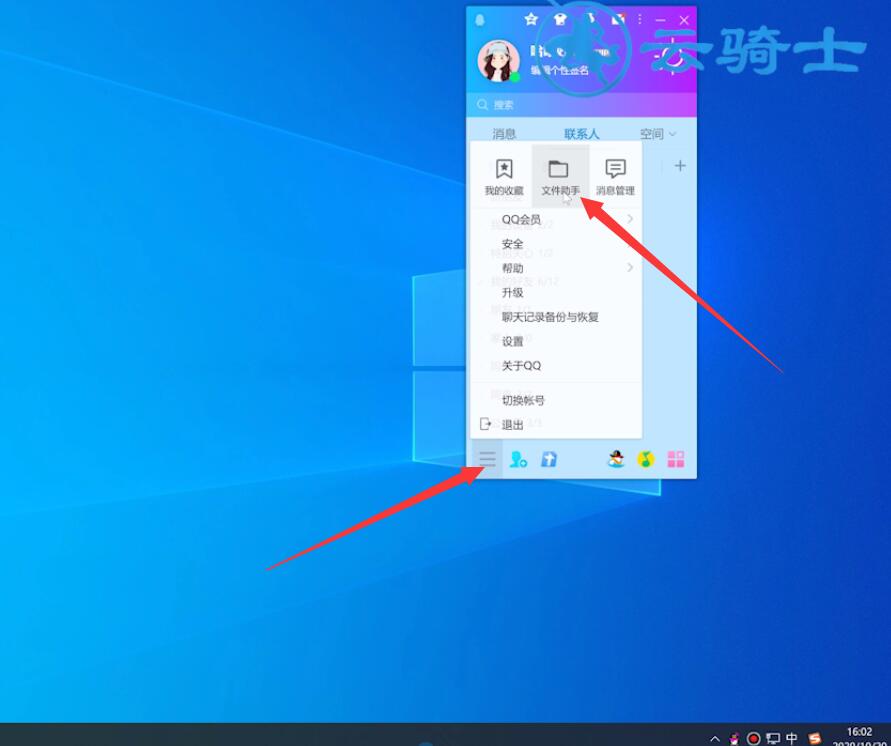Image resolution: width=891 pixels, height=746 pixels.
Task: Click the Sogou input method tray icon
Action: point(814,739)
